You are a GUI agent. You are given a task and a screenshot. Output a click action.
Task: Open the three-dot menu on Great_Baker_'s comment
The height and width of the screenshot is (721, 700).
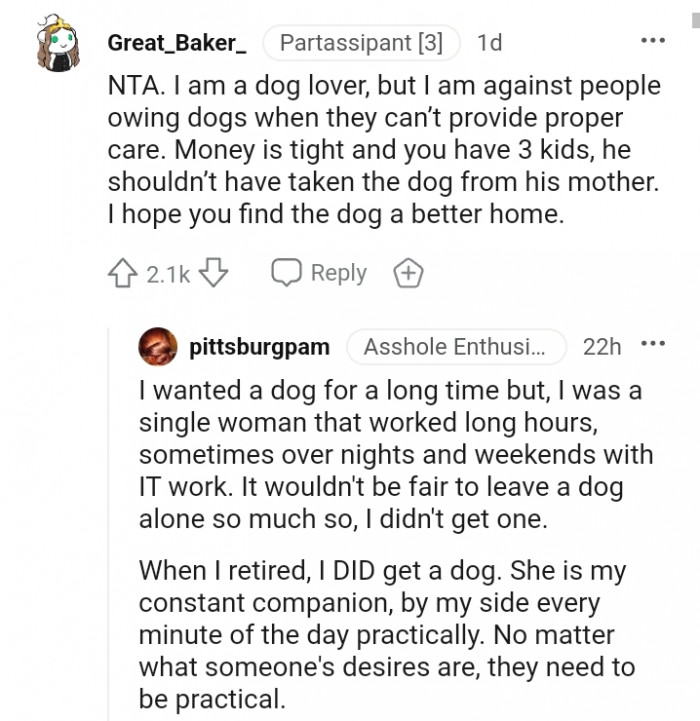coord(651,42)
